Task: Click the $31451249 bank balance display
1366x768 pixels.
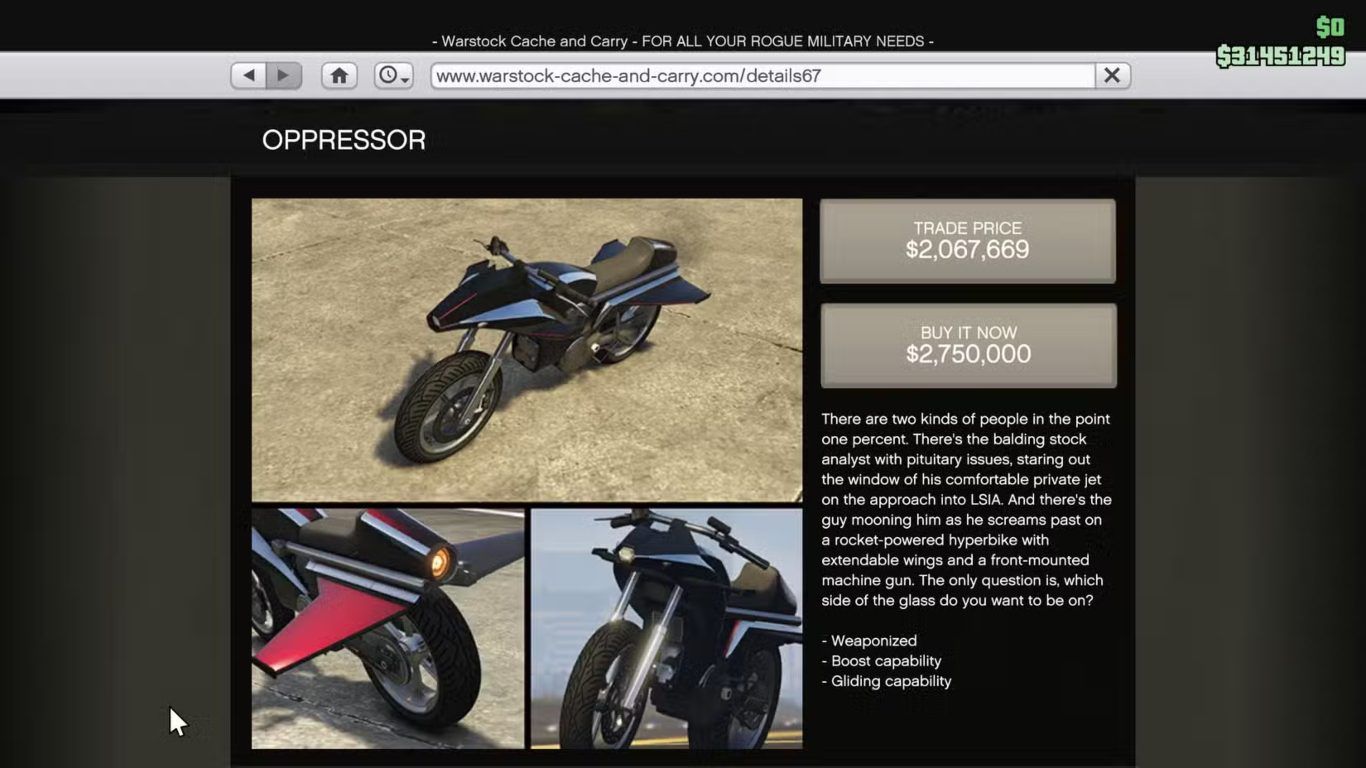Action: 1281,56
